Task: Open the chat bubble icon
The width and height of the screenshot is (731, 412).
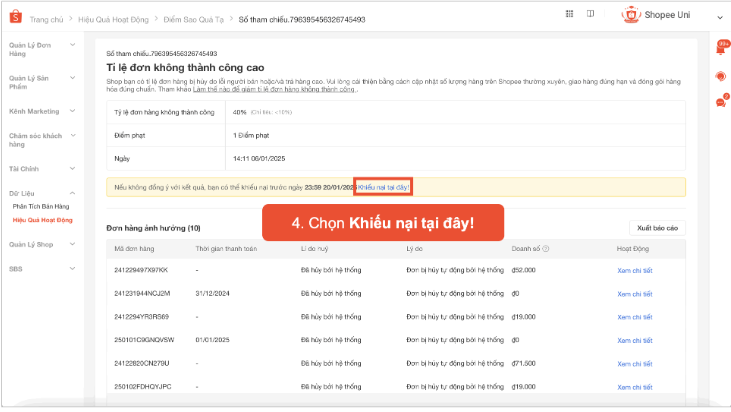Action: (x=721, y=102)
